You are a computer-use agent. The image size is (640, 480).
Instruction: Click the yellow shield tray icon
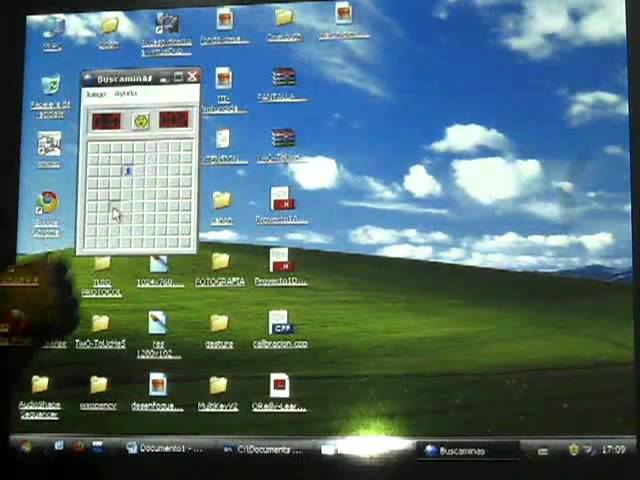(574, 450)
